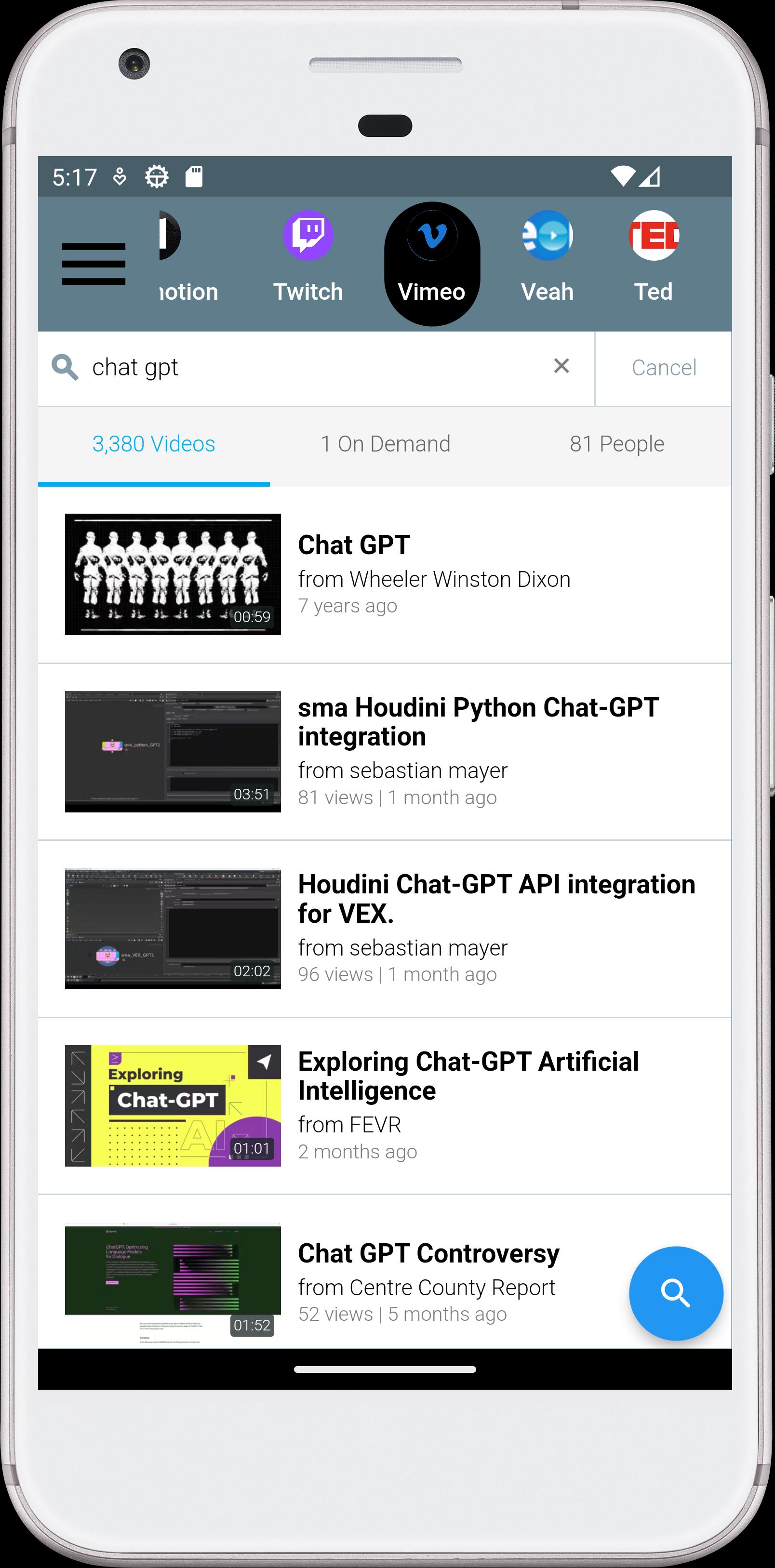Tap '52 views | 5 months ago' text
This screenshot has width=775, height=1568.
pyautogui.click(x=402, y=1314)
